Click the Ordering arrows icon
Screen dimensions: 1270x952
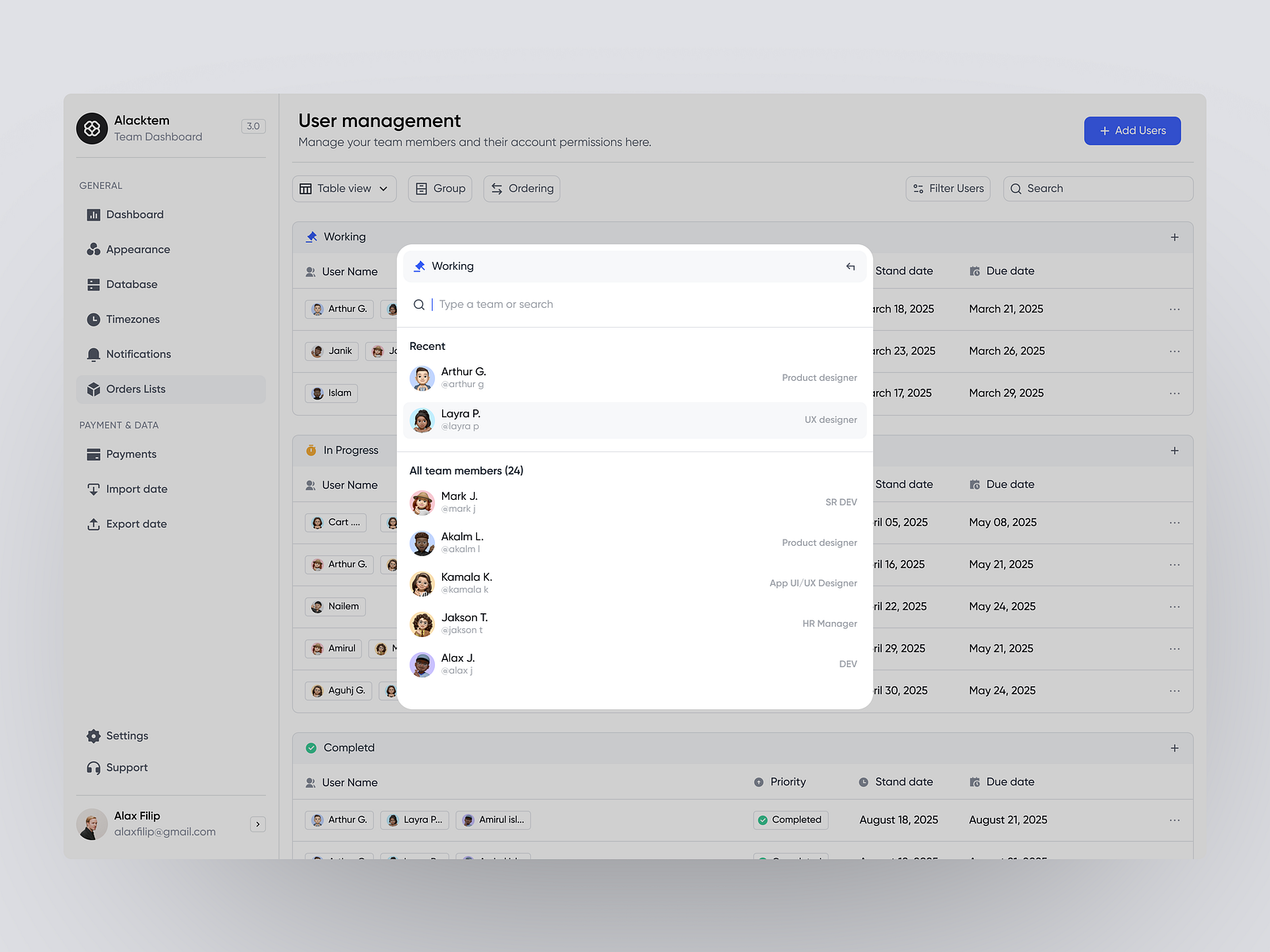[497, 188]
